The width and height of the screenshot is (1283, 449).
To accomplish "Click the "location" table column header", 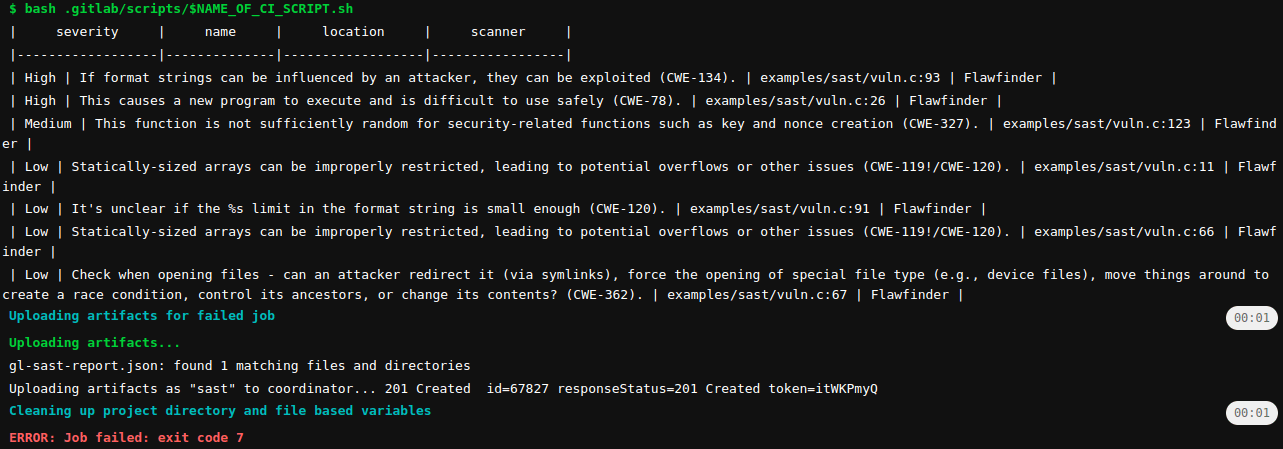I will click(x=353, y=33).
